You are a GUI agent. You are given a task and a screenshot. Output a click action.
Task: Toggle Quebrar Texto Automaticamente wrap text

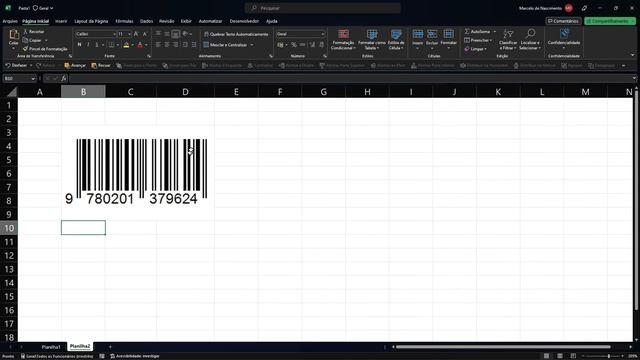point(236,34)
